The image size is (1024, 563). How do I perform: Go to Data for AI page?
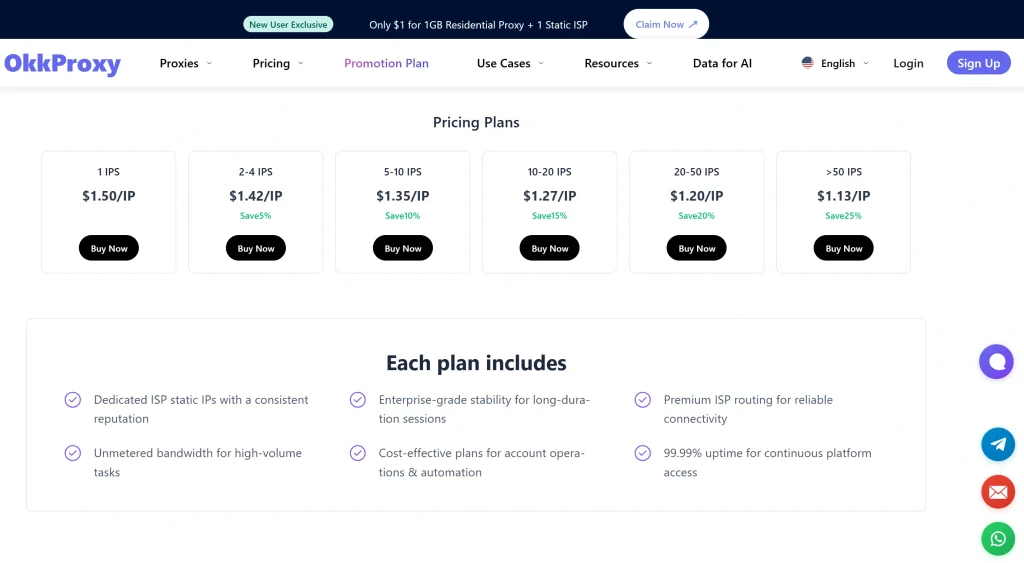click(x=722, y=63)
